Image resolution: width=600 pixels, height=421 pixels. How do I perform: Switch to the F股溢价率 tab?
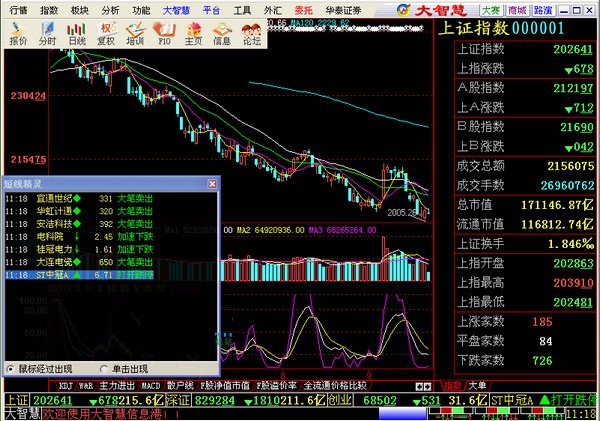pos(276,386)
